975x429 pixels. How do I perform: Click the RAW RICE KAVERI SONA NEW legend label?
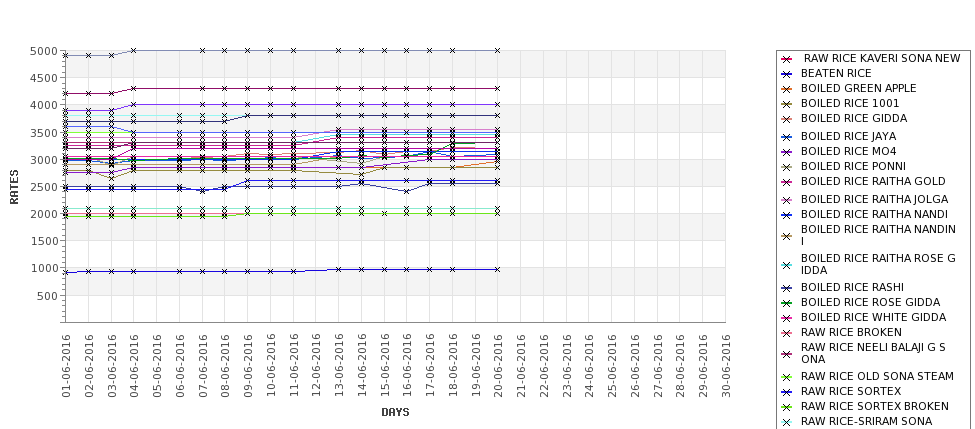(x=882, y=58)
